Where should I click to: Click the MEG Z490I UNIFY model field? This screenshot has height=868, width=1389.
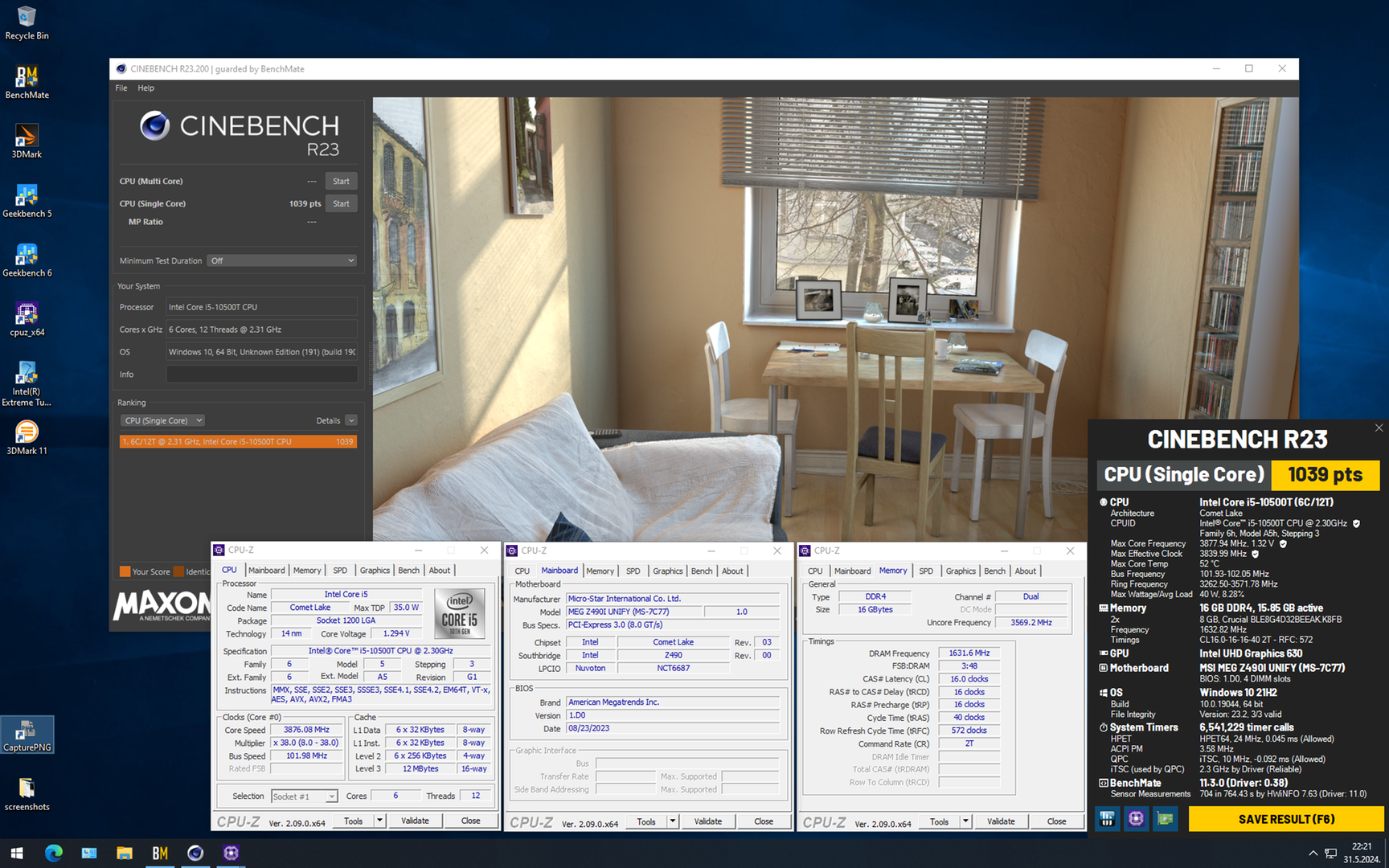click(x=633, y=612)
